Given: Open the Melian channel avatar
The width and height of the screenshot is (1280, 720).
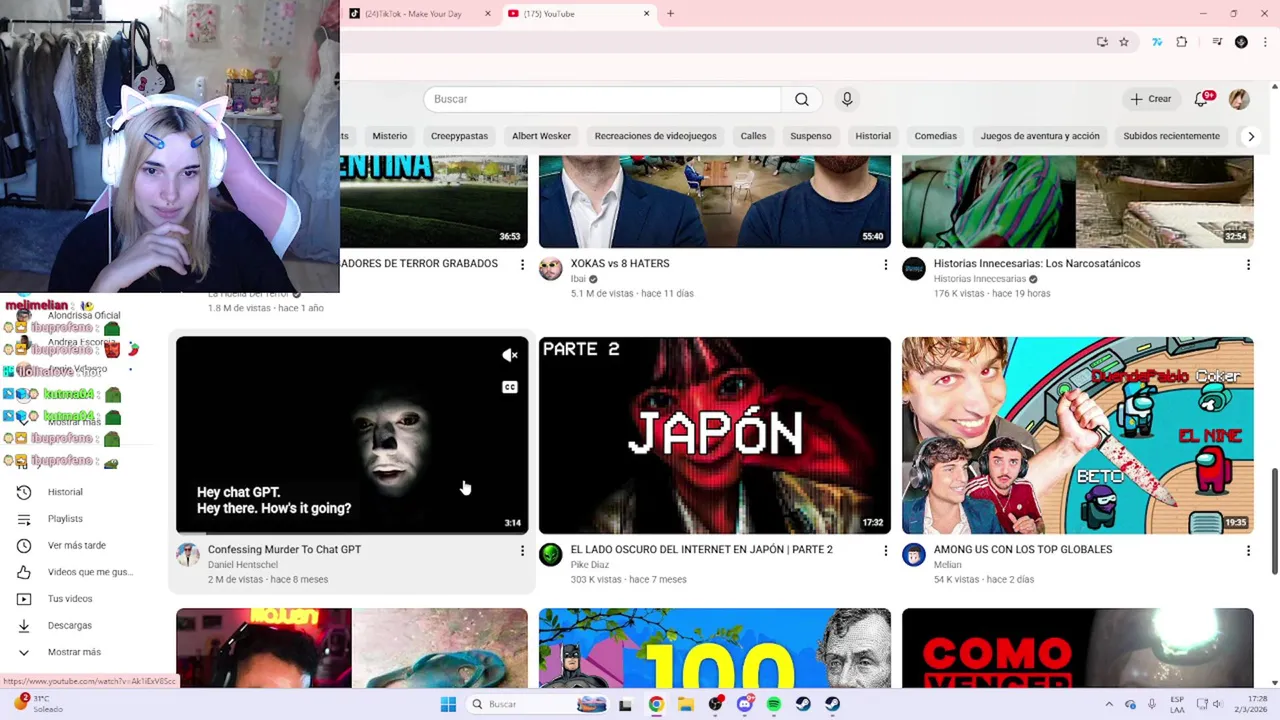Looking at the screenshot, I should [x=914, y=555].
